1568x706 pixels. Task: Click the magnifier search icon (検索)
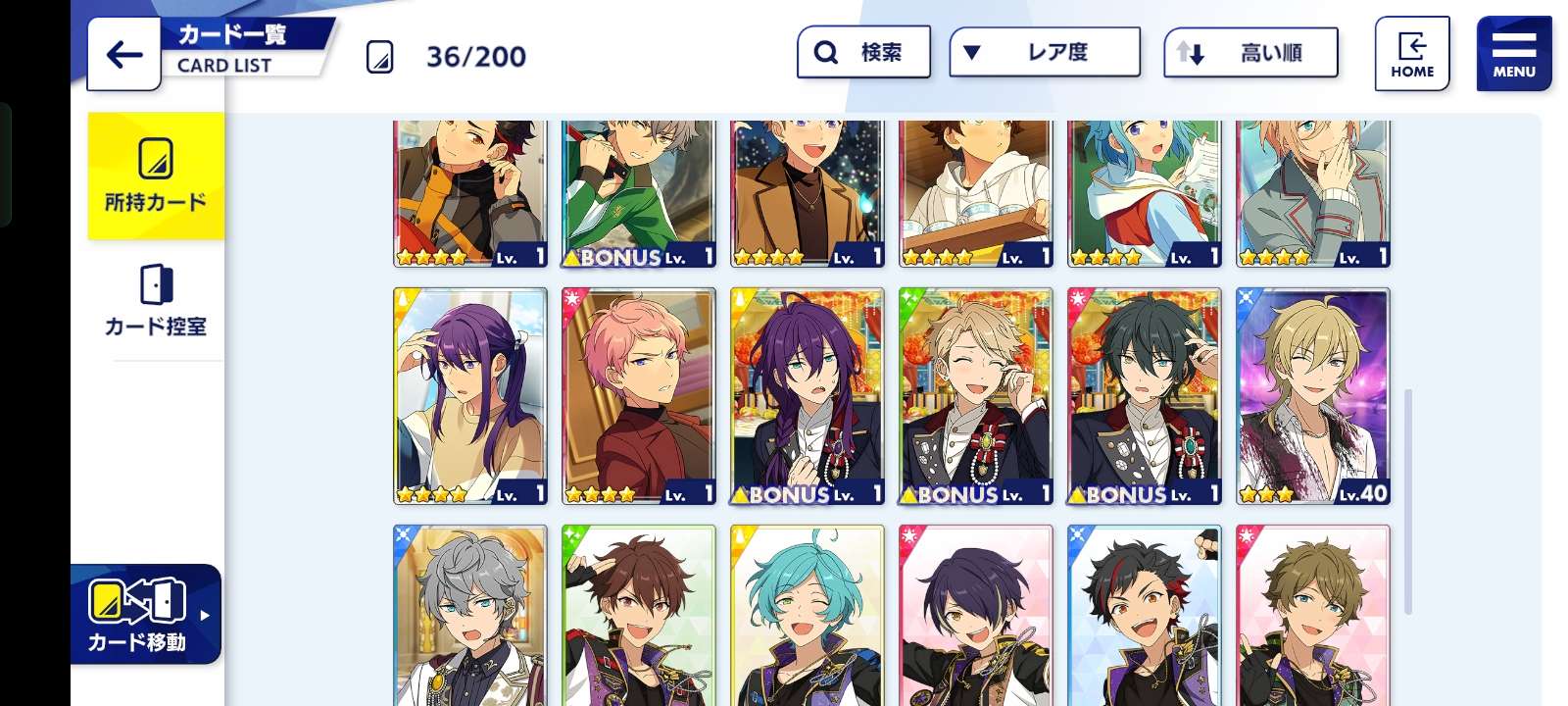coord(826,52)
